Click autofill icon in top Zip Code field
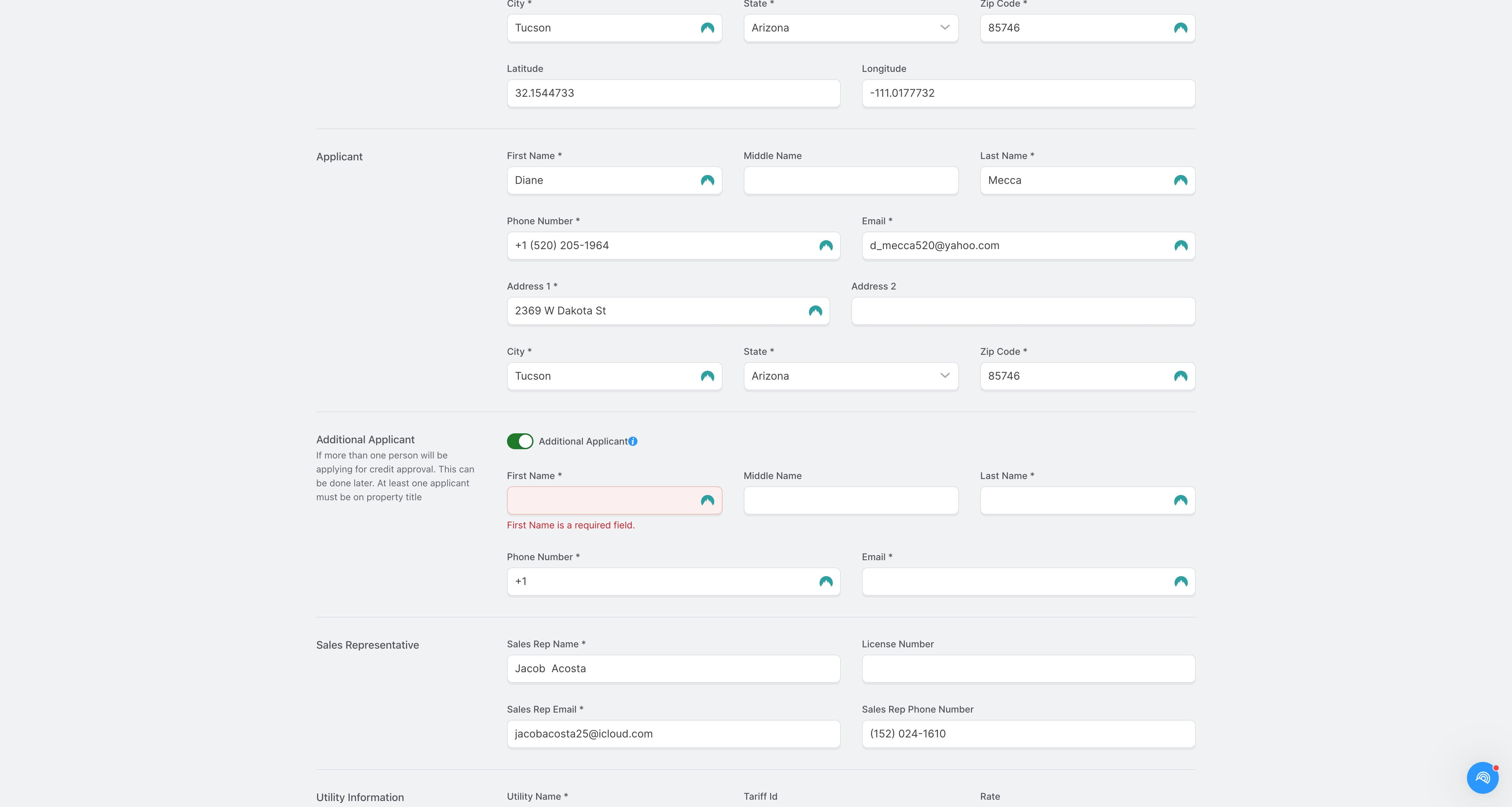 click(x=1181, y=27)
